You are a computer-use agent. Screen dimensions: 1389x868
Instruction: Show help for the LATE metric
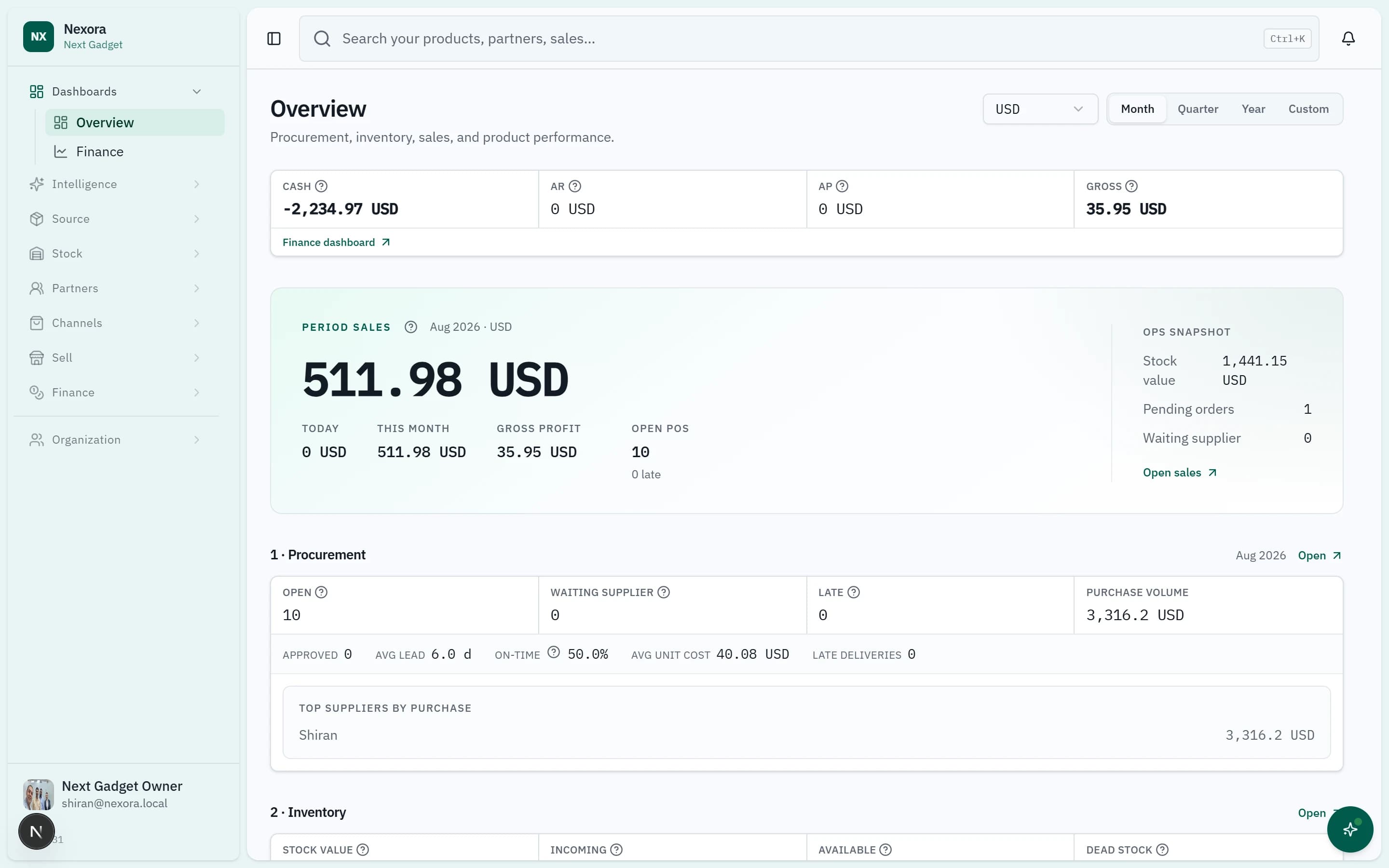[x=854, y=592]
